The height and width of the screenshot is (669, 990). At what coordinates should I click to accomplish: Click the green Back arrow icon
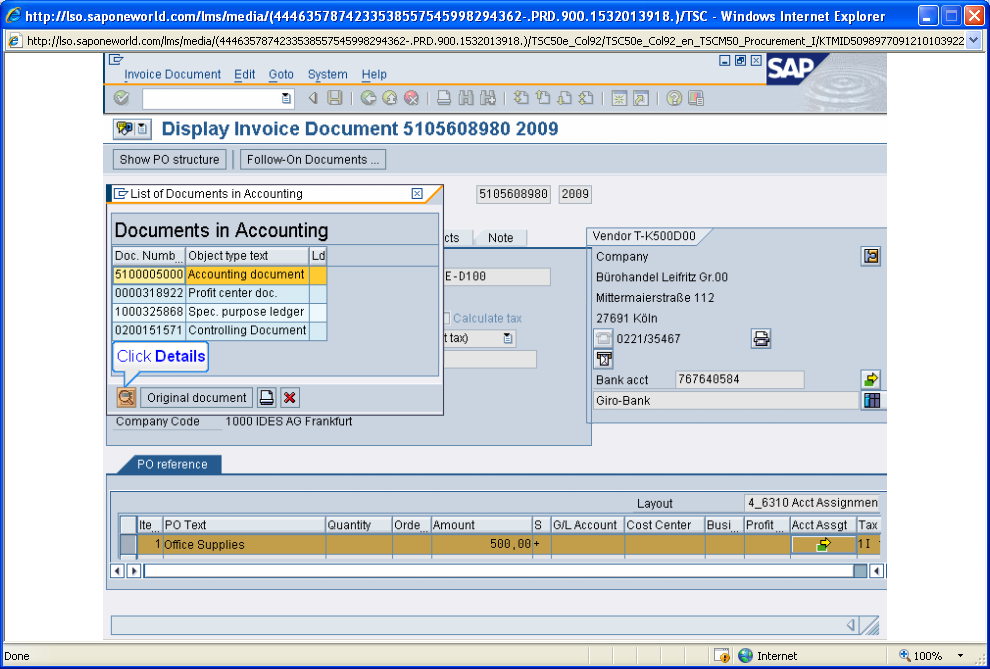[x=368, y=98]
